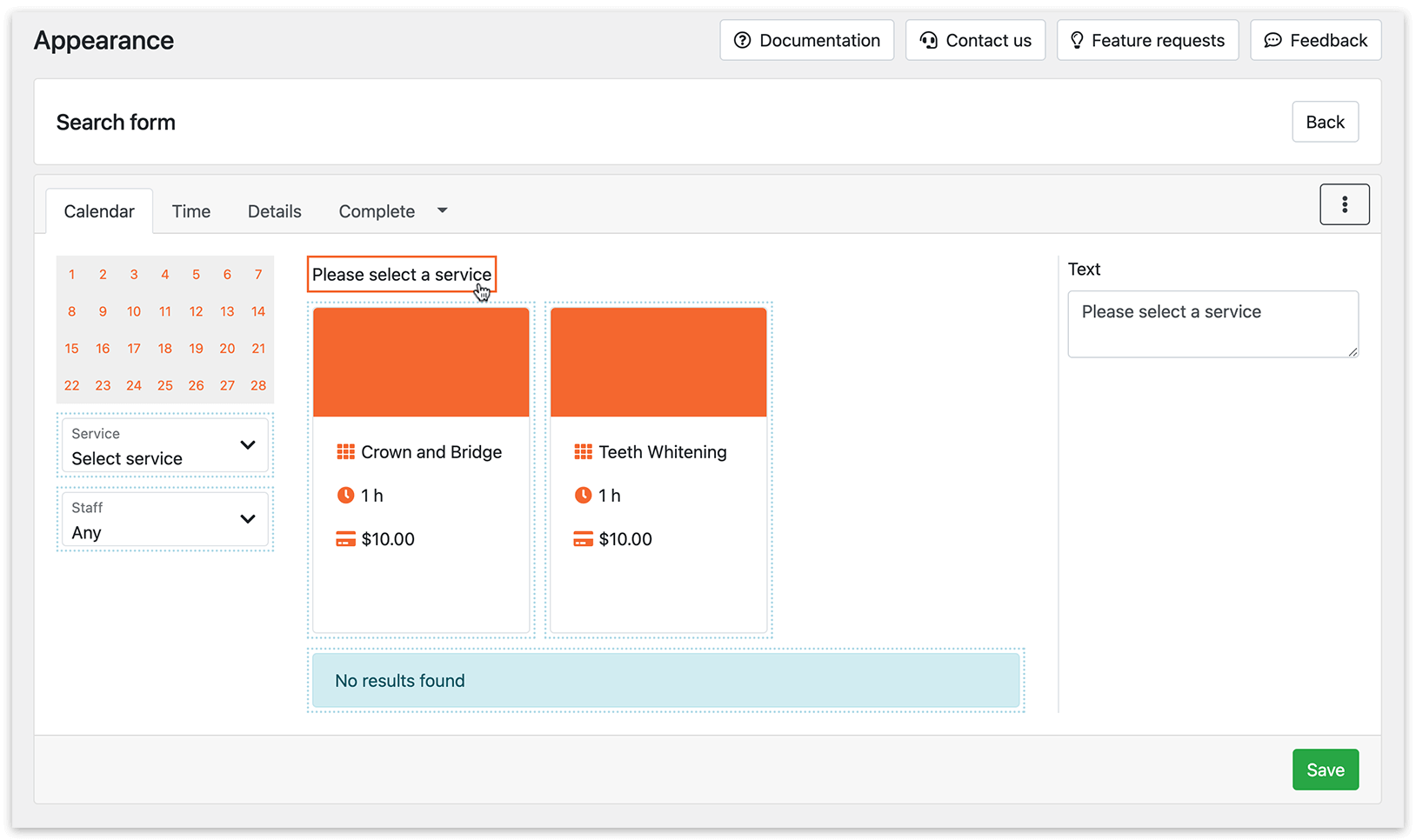Click the Back button
Screen dimensions: 1416x840
pos(1325,122)
